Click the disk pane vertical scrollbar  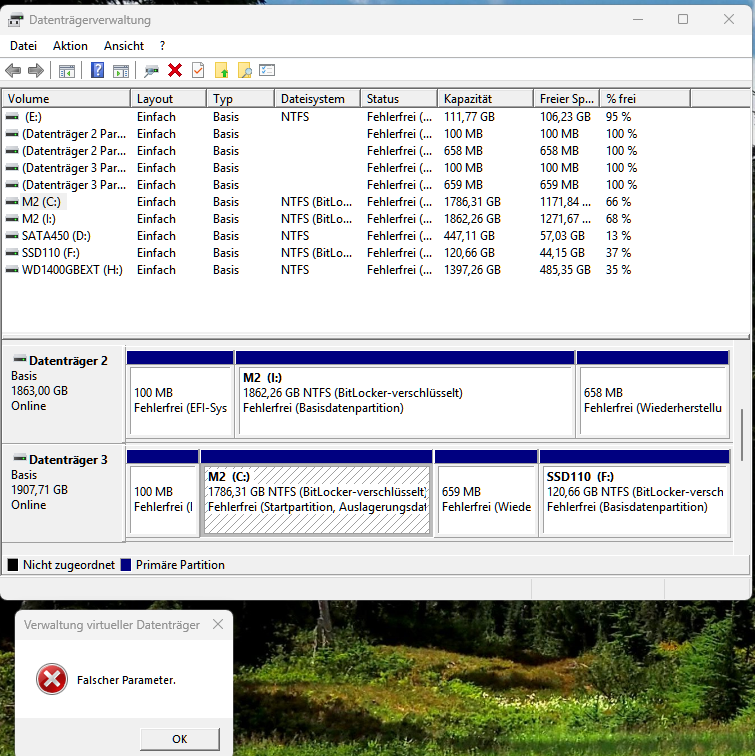point(742,434)
